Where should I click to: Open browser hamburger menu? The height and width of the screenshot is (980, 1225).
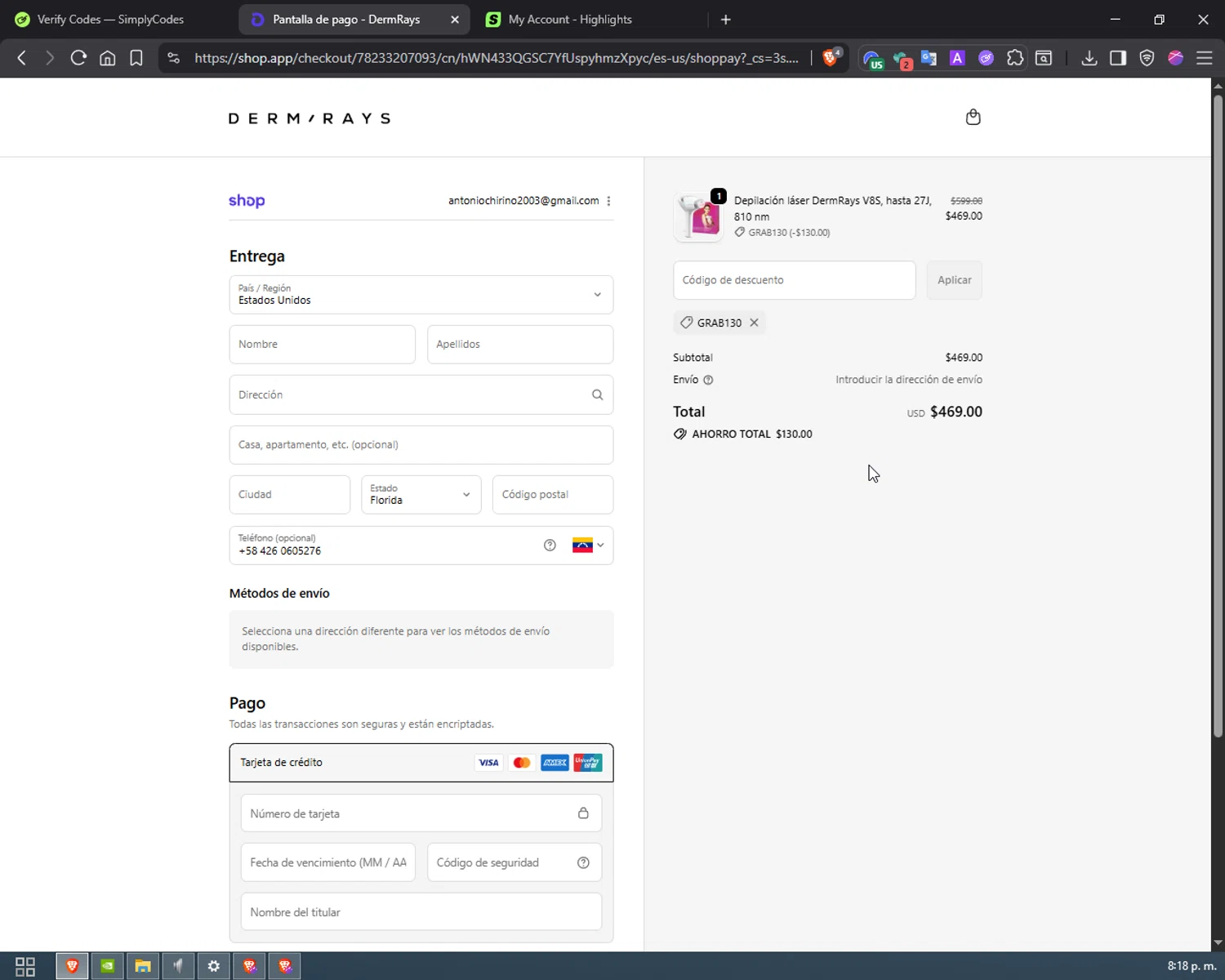coord(1205,58)
